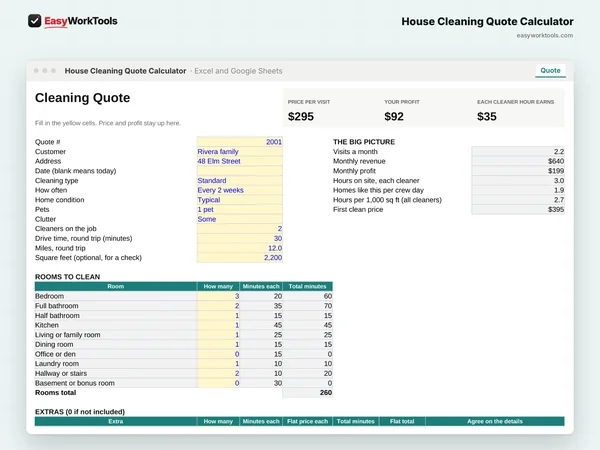Select Hours per 1,000 sq ft value 2.7
Image resolution: width=600 pixels, height=450 pixels.
518,200
